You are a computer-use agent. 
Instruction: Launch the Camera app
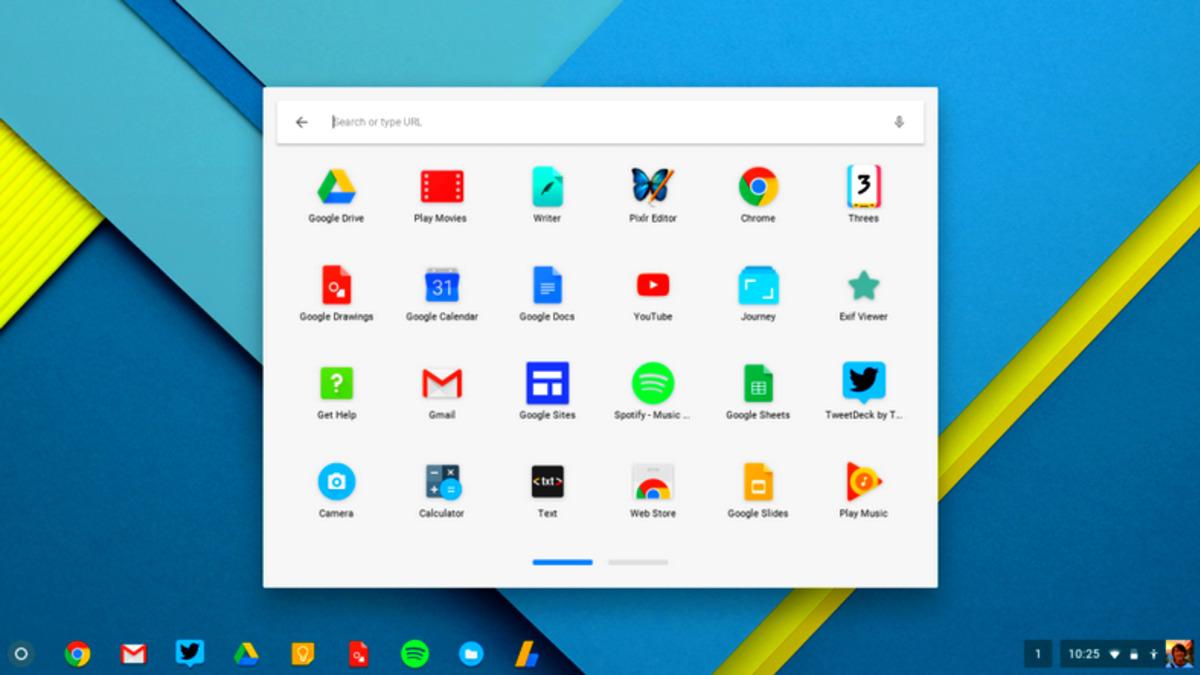tap(336, 482)
